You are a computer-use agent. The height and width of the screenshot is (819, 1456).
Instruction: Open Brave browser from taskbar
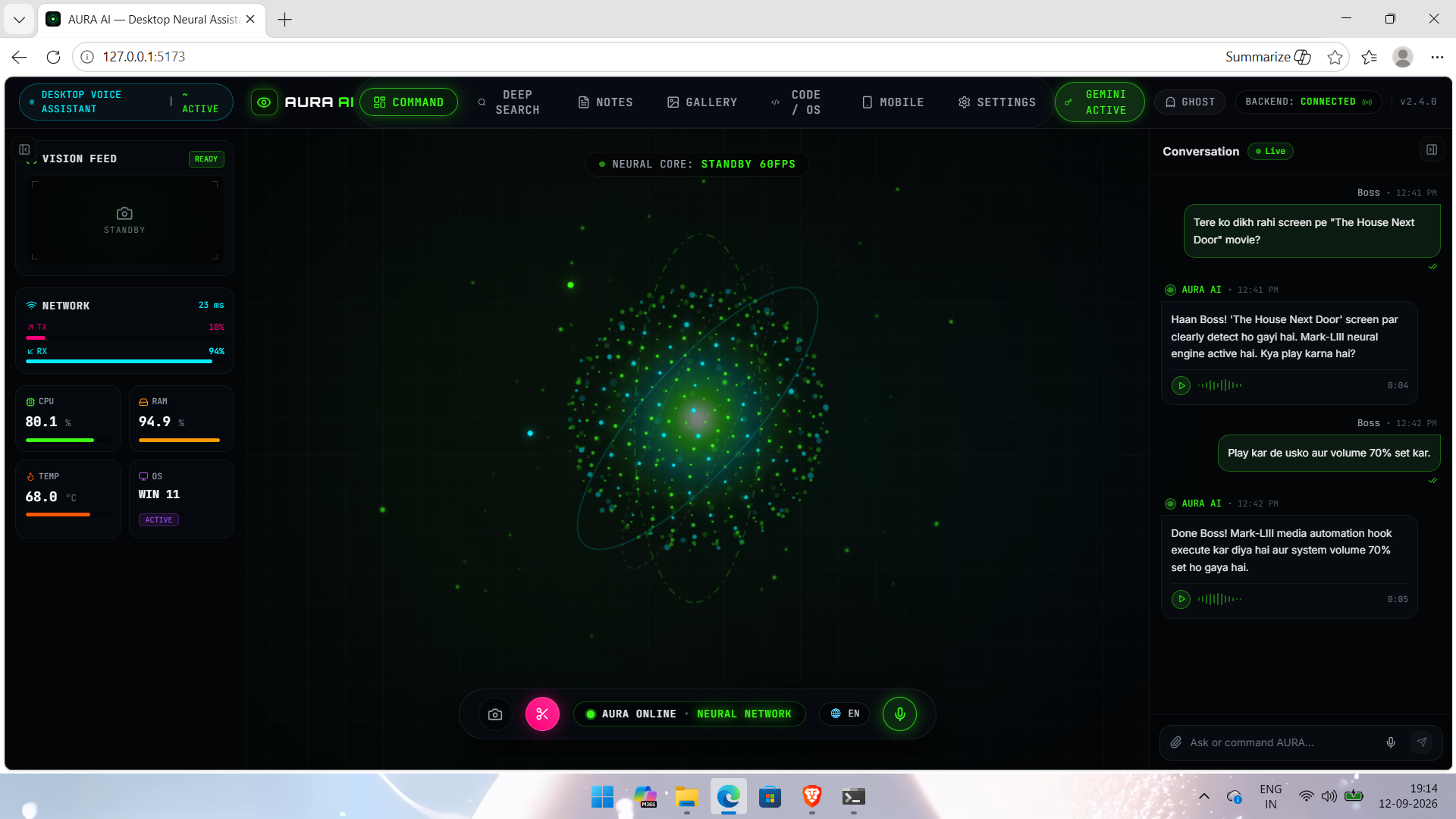(811, 797)
